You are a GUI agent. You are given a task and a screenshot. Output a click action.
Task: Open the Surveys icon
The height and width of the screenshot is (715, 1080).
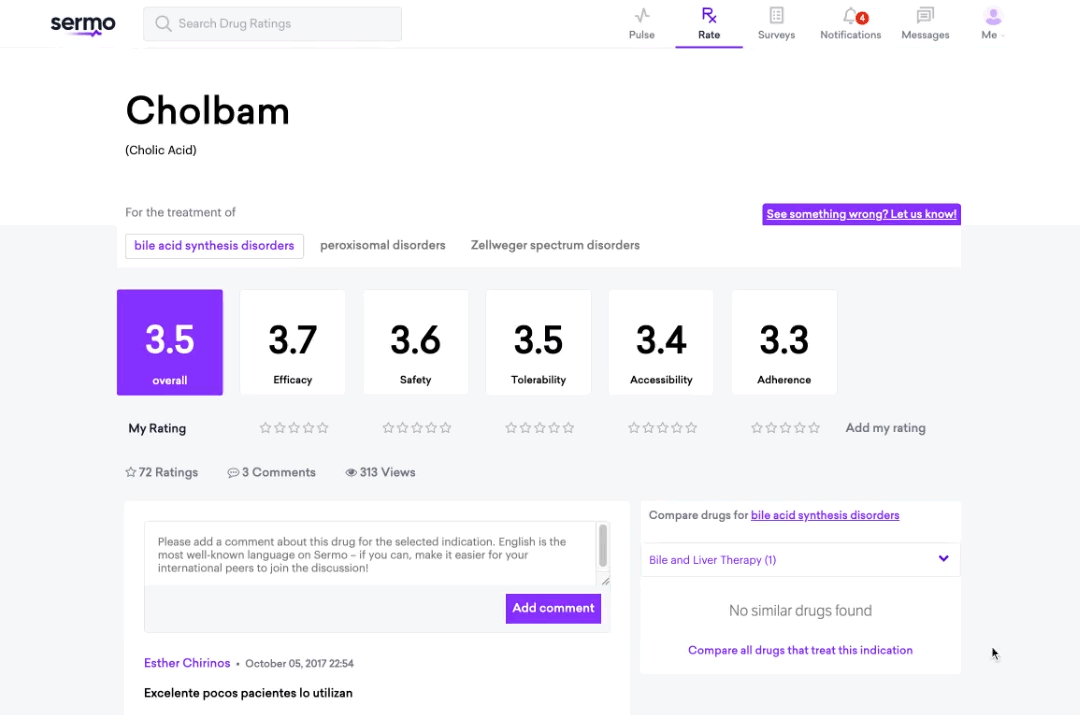pos(776,15)
